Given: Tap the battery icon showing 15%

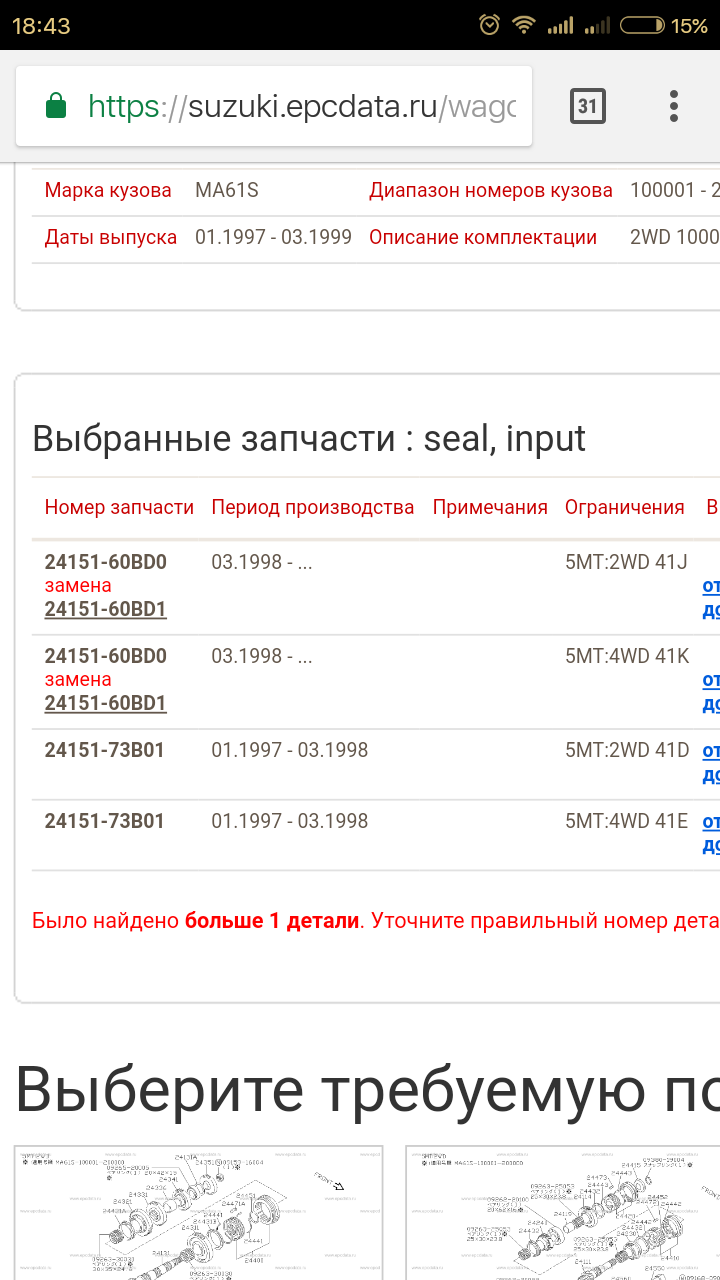Looking at the screenshot, I should [642, 25].
